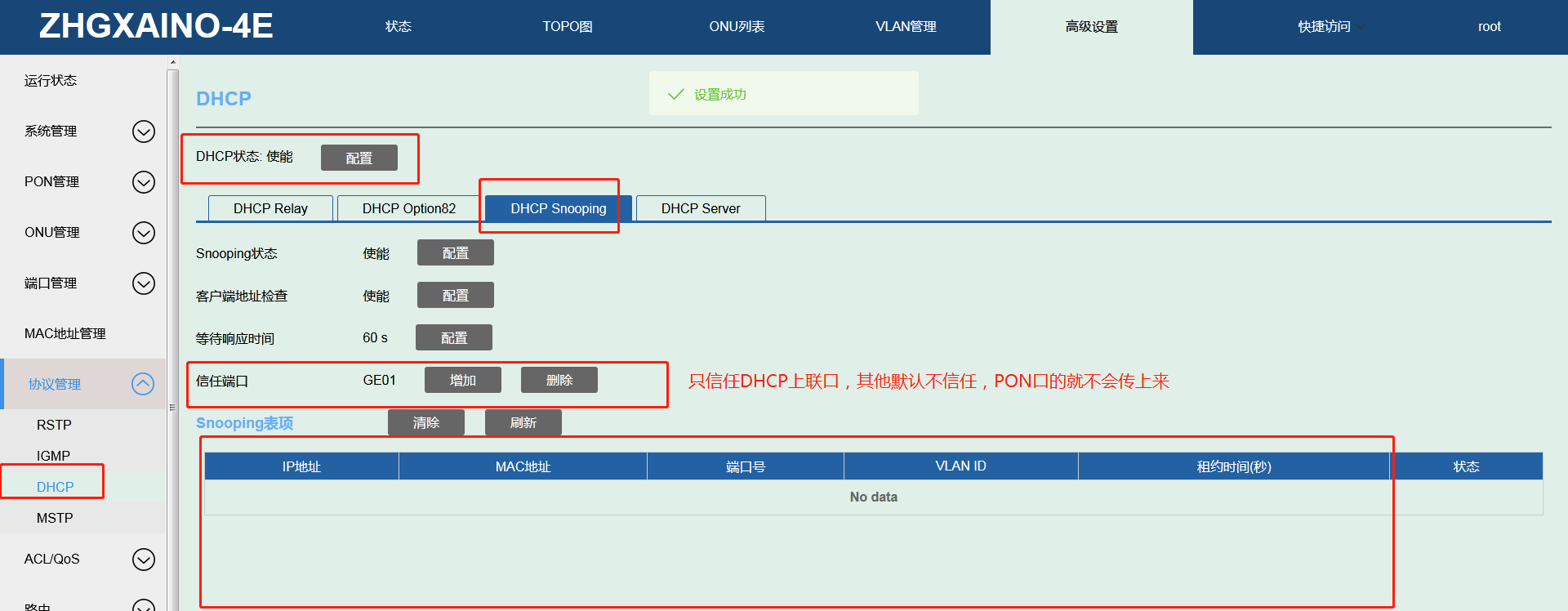Open the 快捷访问 dropdown menu
The width and height of the screenshot is (1568, 611).
pyautogui.click(x=1327, y=27)
